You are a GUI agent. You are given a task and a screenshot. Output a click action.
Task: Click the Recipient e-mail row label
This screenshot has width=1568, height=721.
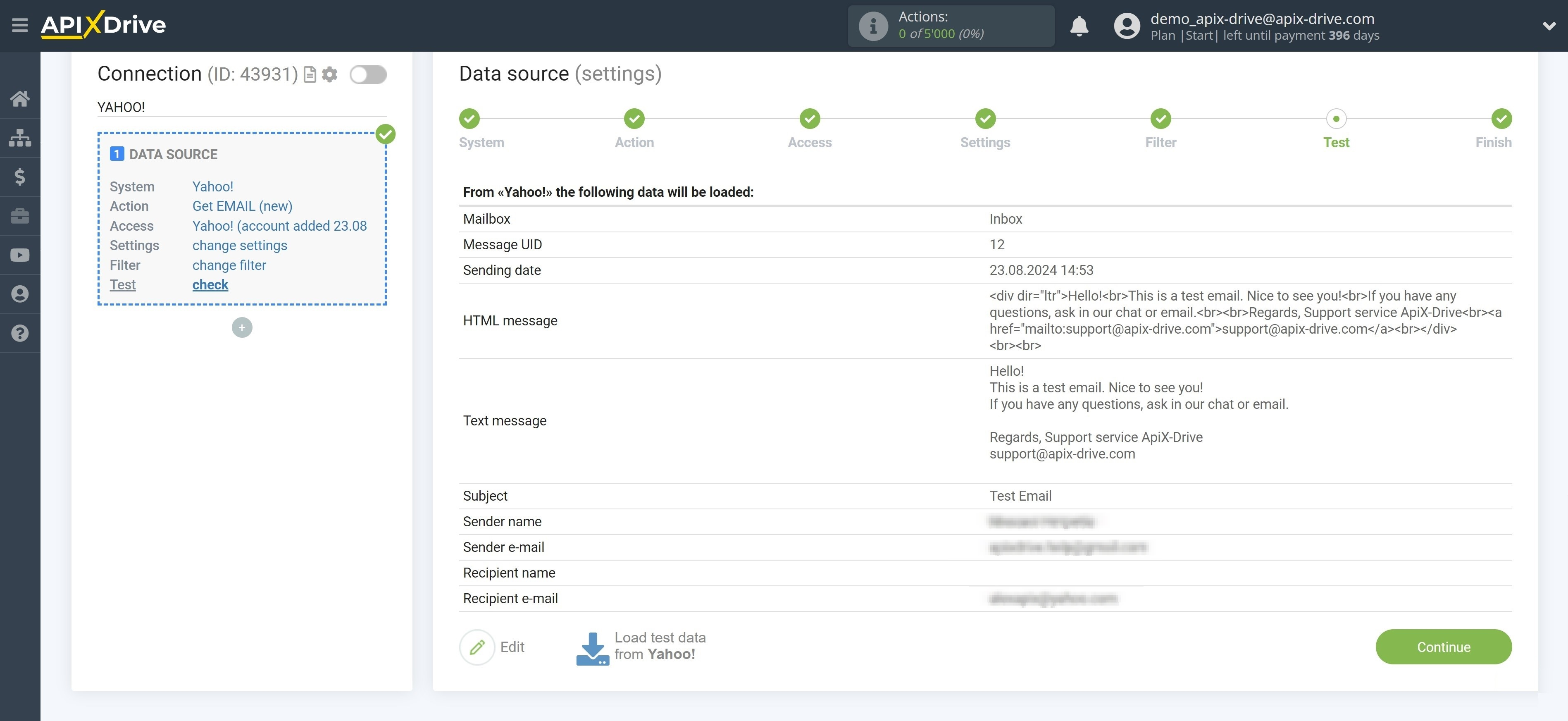click(x=510, y=598)
